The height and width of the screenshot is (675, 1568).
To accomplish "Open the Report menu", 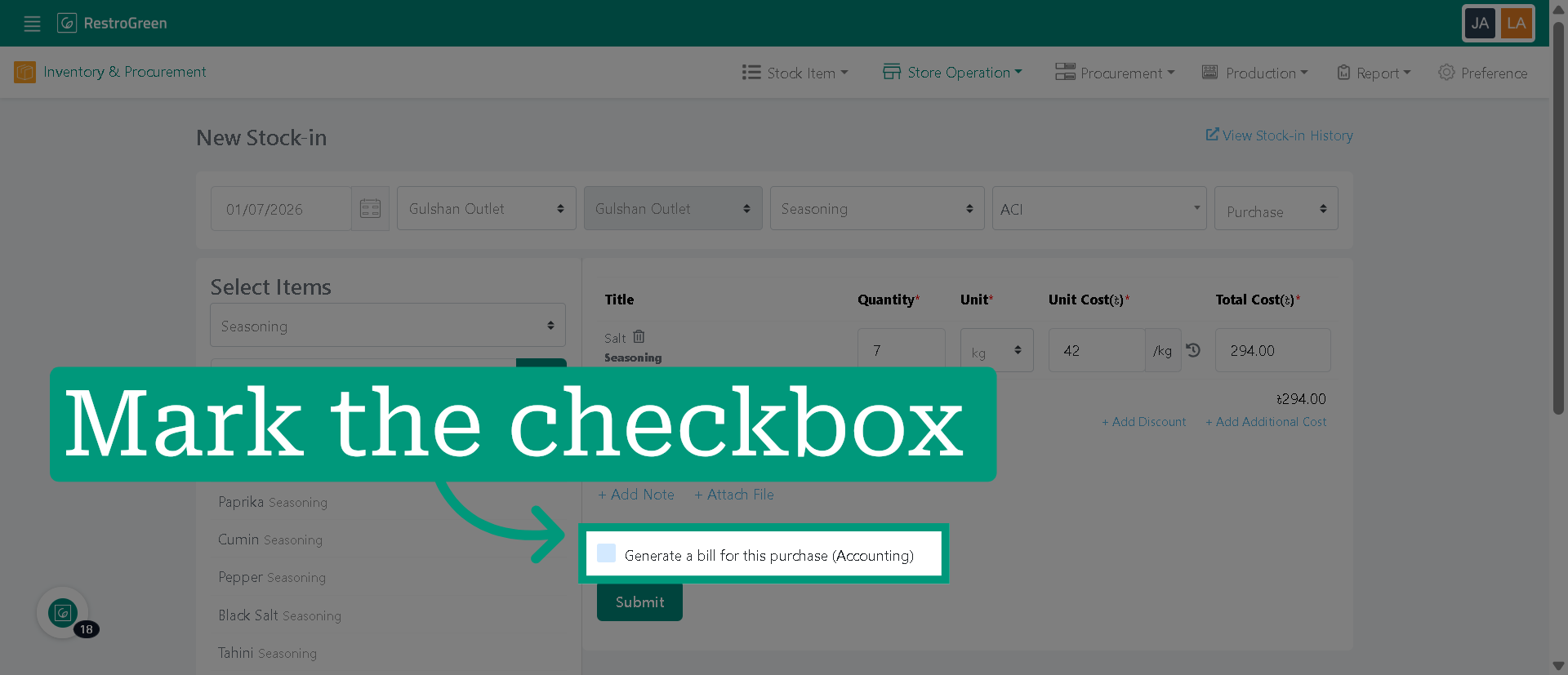I will click(x=1374, y=73).
